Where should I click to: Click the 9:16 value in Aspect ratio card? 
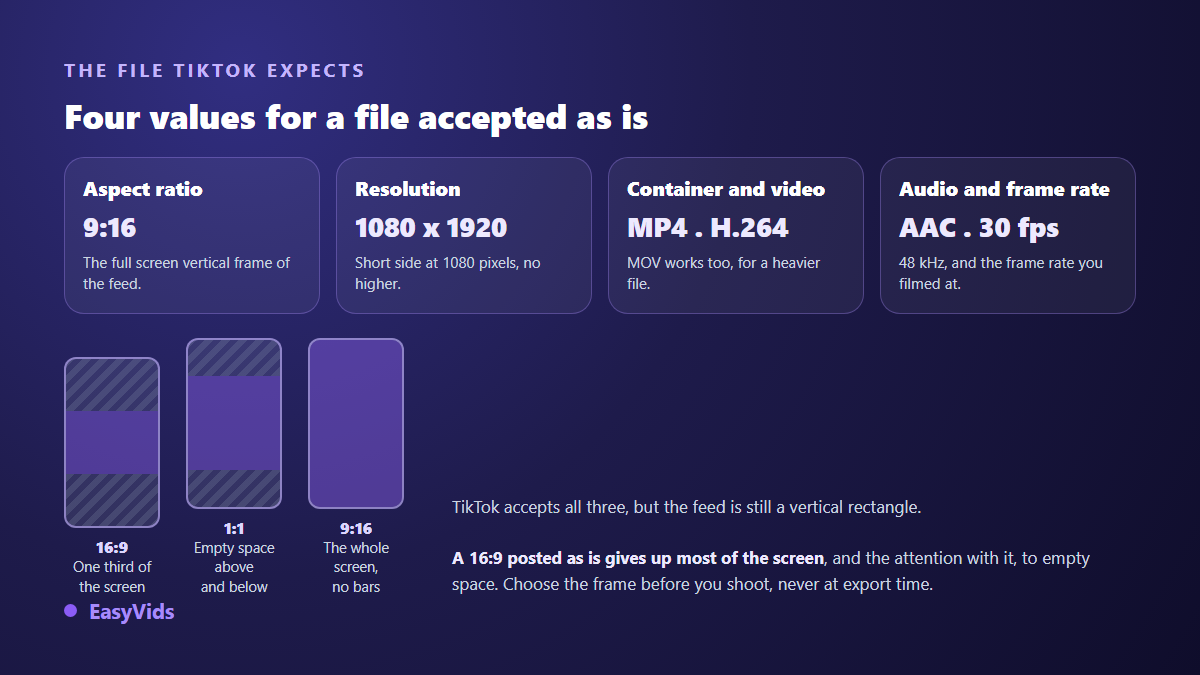click(x=110, y=228)
